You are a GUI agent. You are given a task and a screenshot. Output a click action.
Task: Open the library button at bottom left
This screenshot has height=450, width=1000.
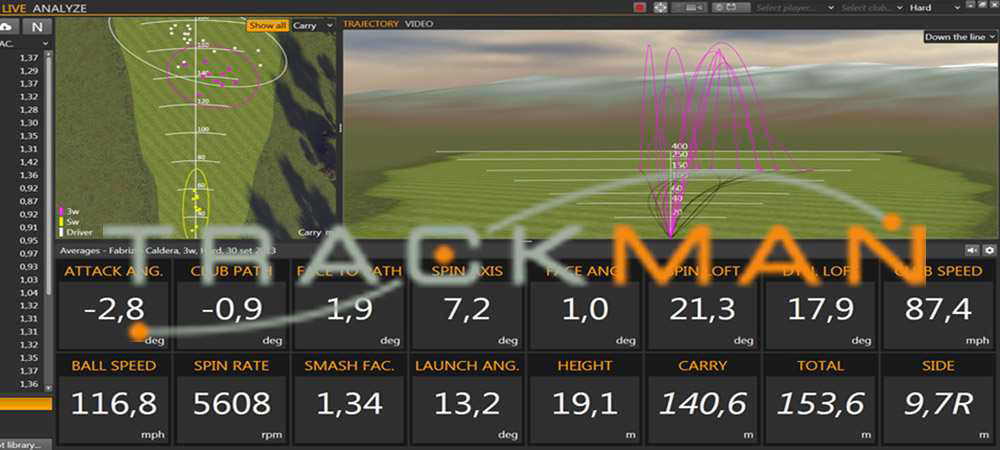[25, 444]
